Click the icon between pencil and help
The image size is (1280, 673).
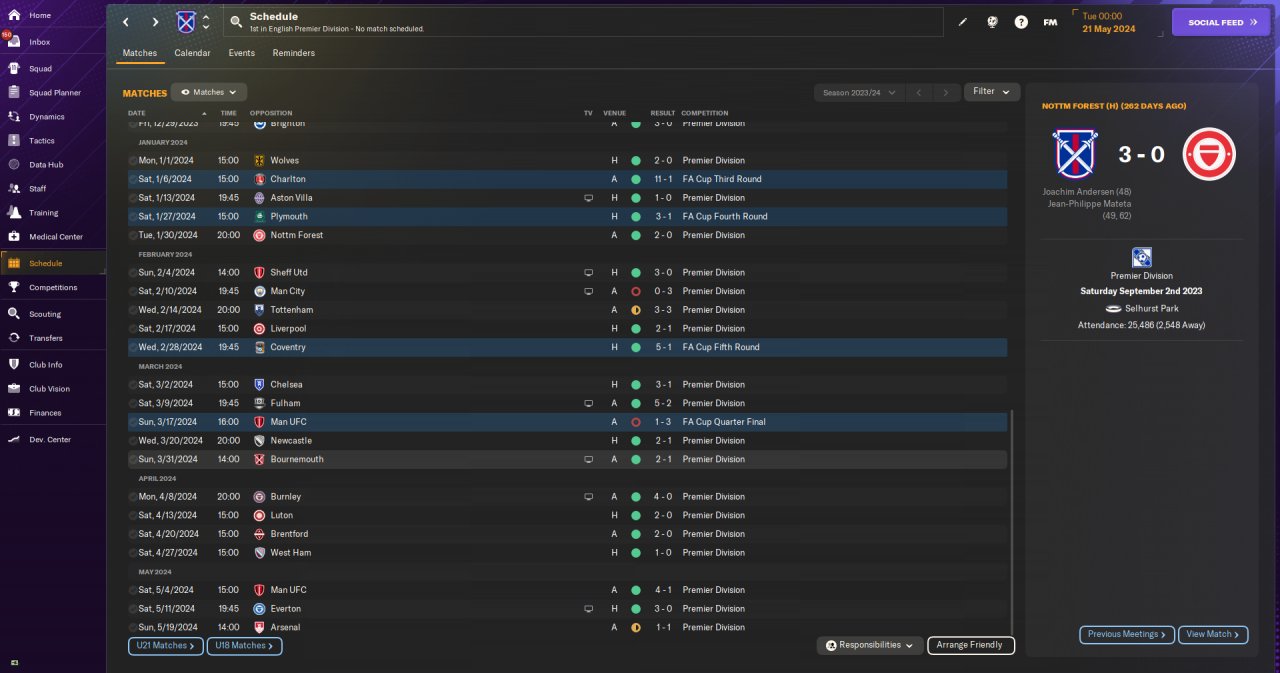992,22
